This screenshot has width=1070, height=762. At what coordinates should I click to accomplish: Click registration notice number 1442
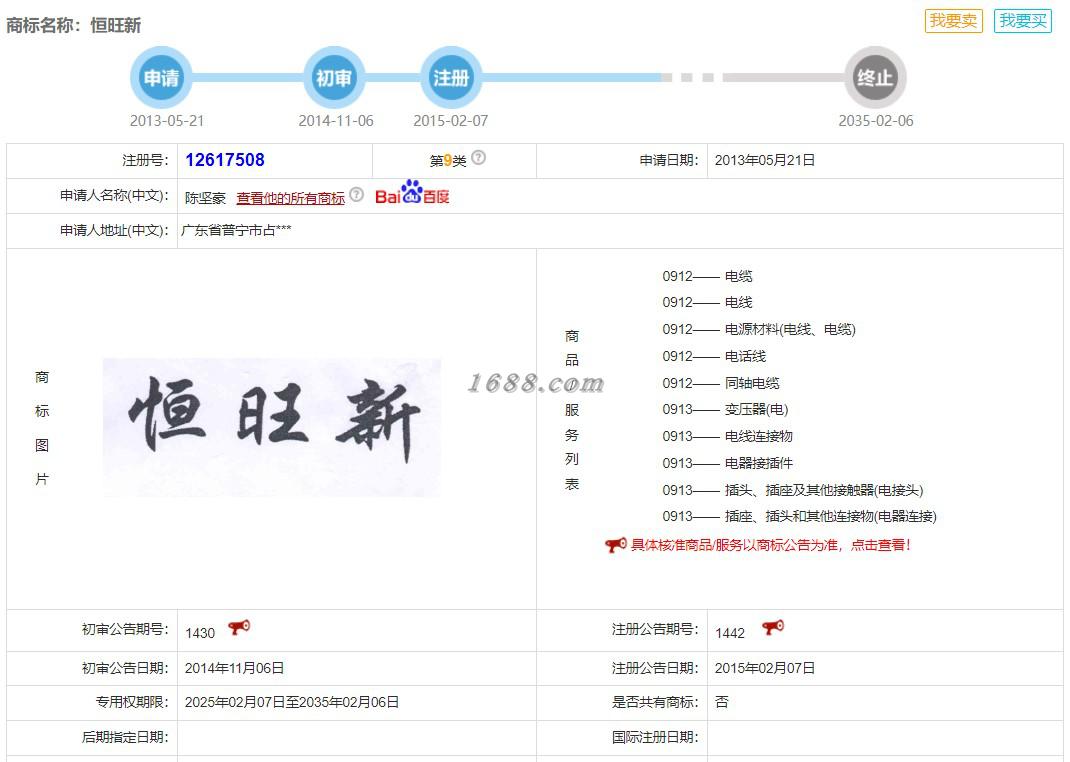pos(729,633)
